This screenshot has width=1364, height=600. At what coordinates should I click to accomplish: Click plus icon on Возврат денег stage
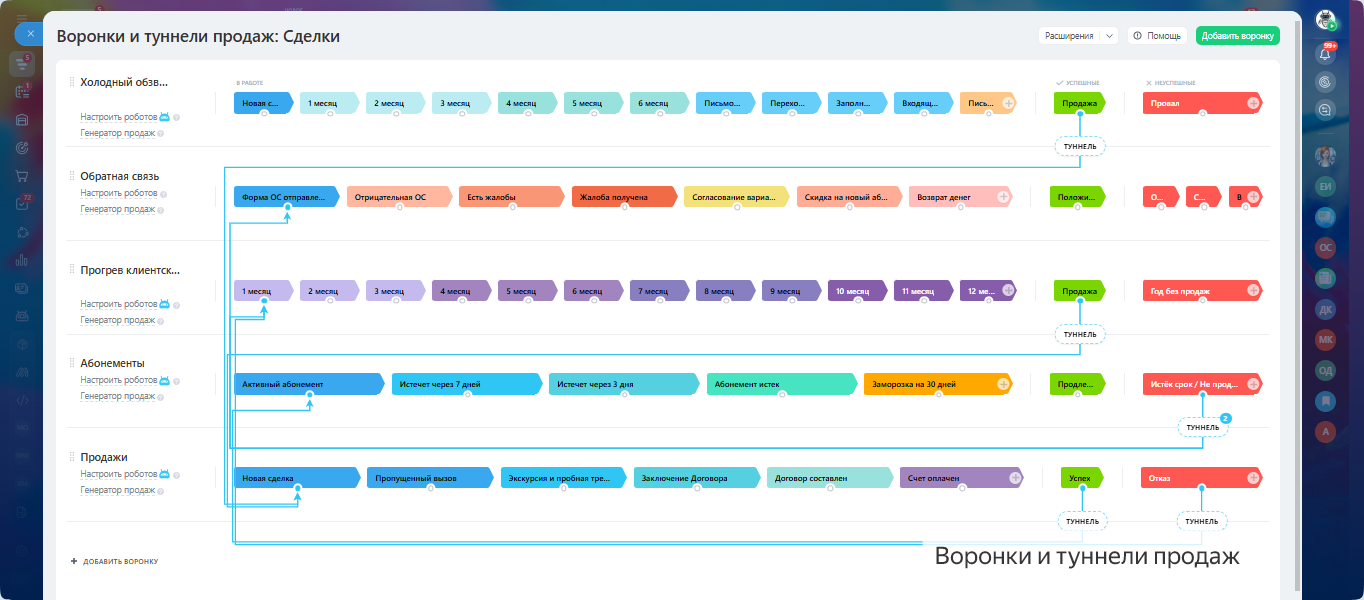click(1002, 197)
